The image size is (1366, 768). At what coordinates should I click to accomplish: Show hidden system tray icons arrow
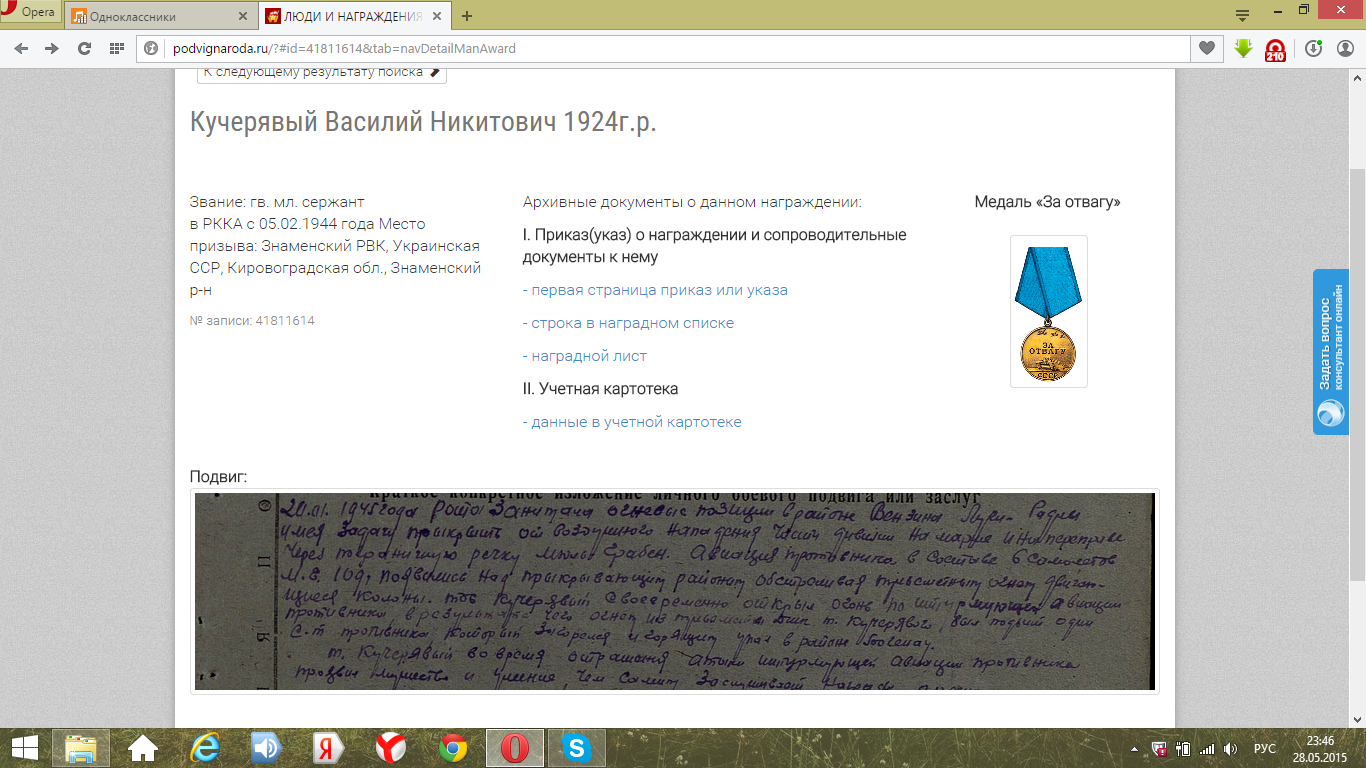[x=1135, y=749]
